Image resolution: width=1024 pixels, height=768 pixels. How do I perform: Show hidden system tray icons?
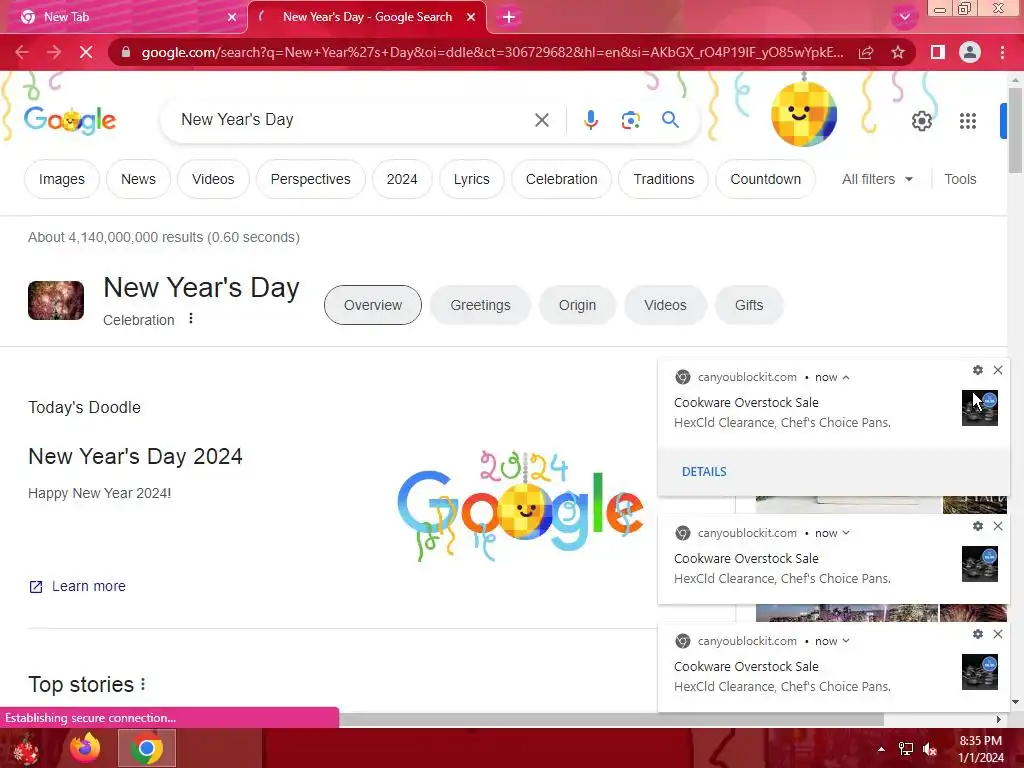pyautogui.click(x=881, y=749)
